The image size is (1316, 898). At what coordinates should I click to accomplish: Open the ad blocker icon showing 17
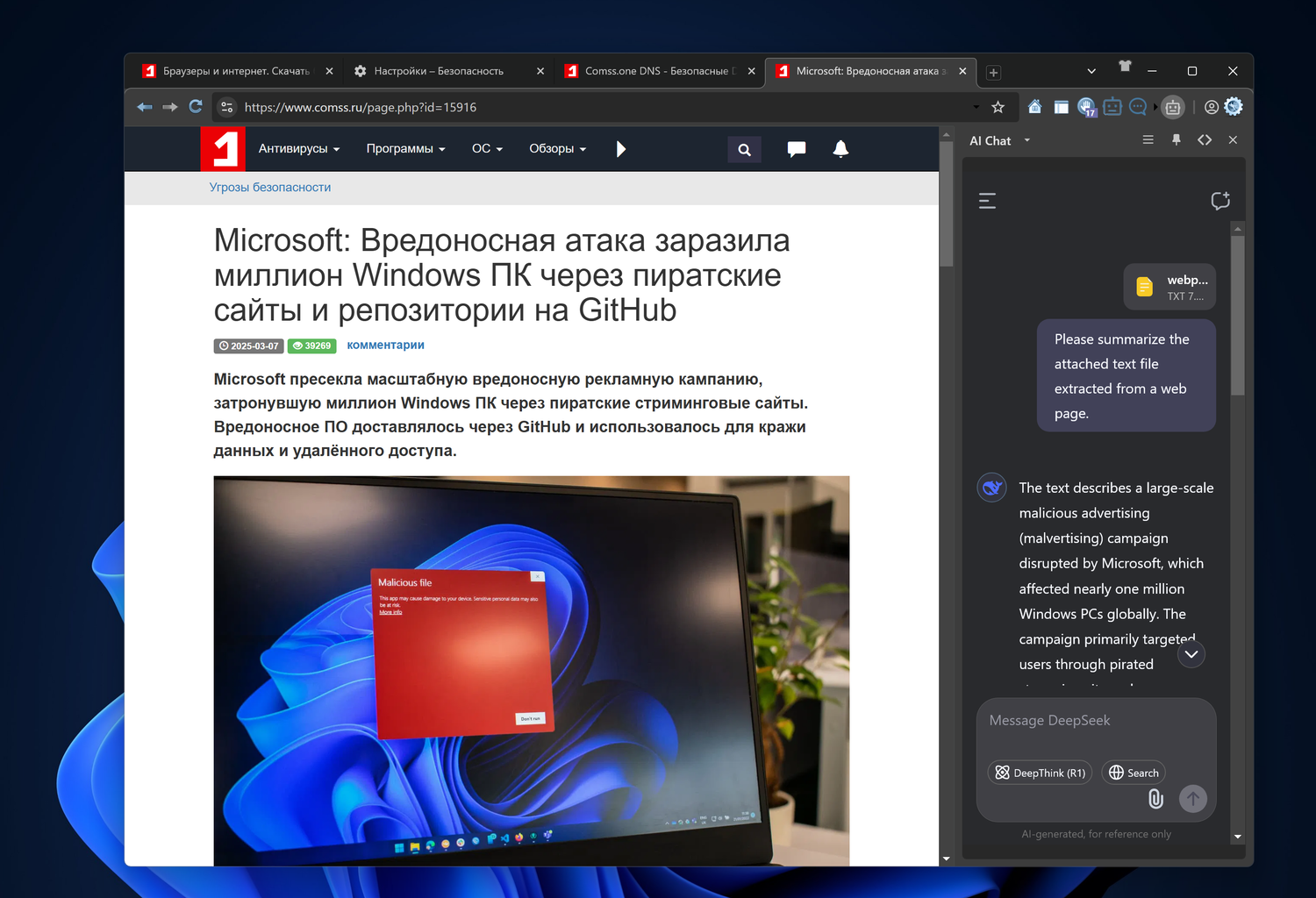click(1087, 107)
